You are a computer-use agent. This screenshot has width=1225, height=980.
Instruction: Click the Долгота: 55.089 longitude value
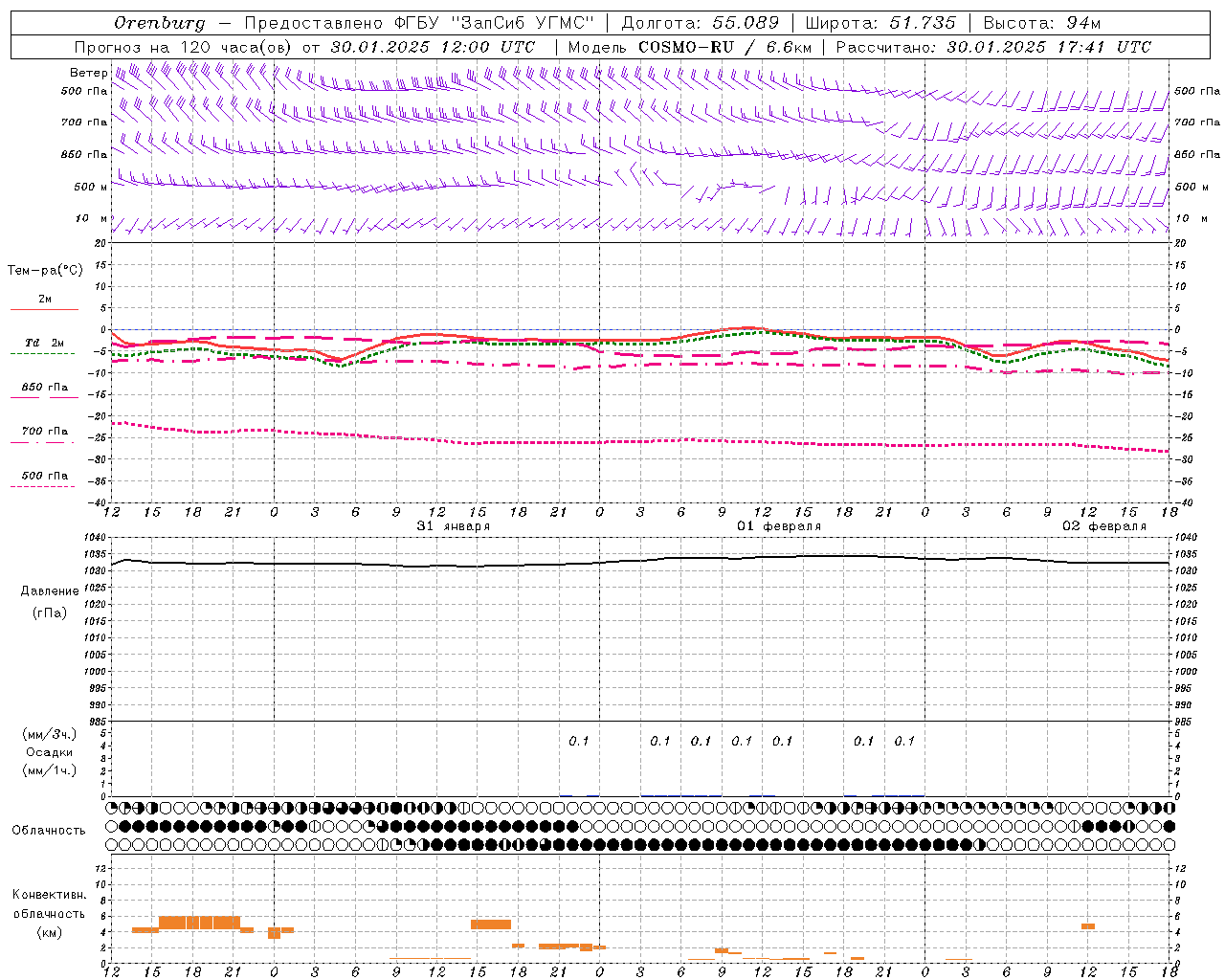pos(701,23)
